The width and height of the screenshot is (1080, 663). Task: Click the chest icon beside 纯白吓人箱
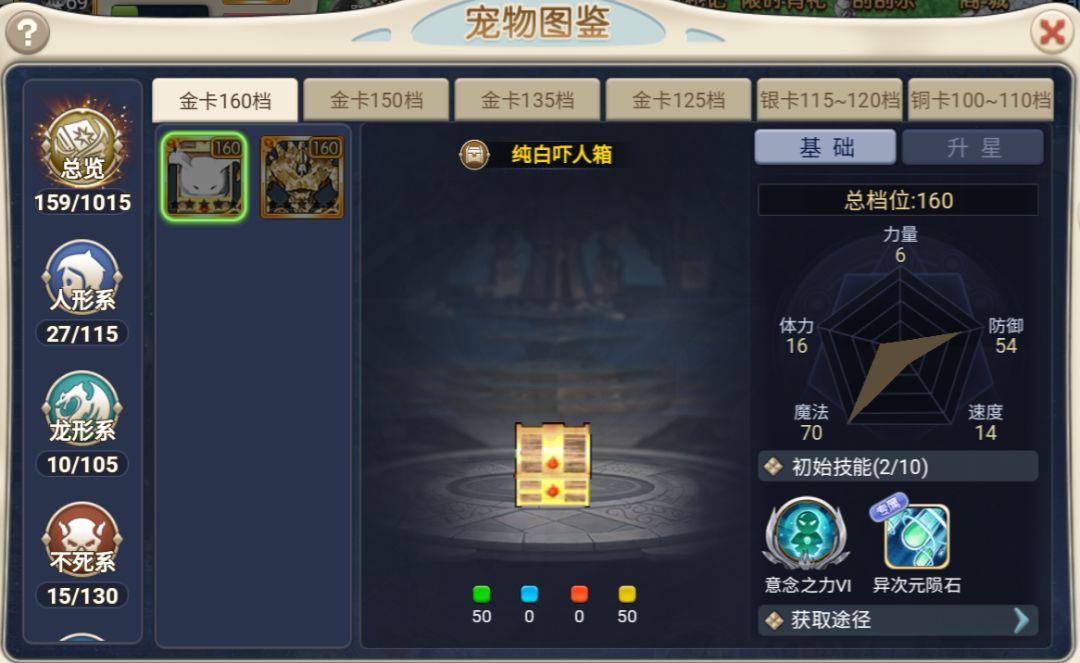pos(475,154)
